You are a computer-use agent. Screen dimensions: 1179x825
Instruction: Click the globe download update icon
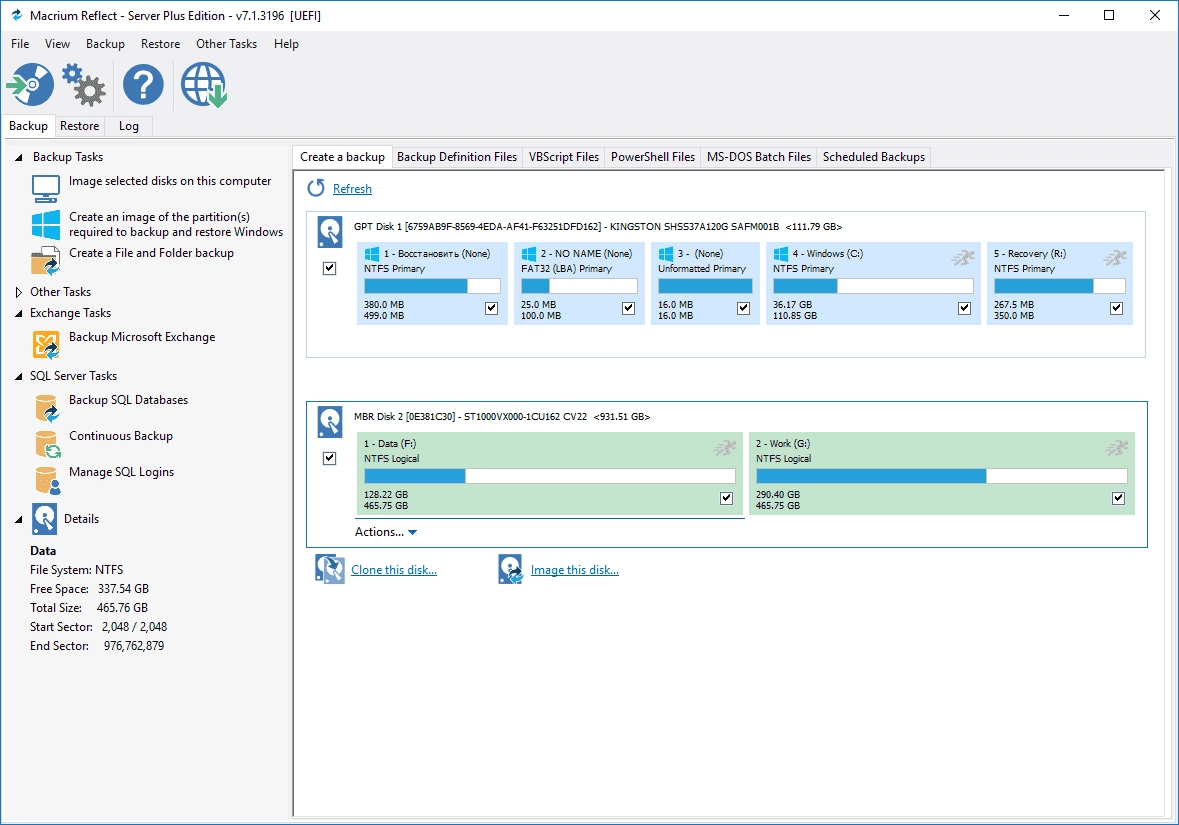point(204,84)
